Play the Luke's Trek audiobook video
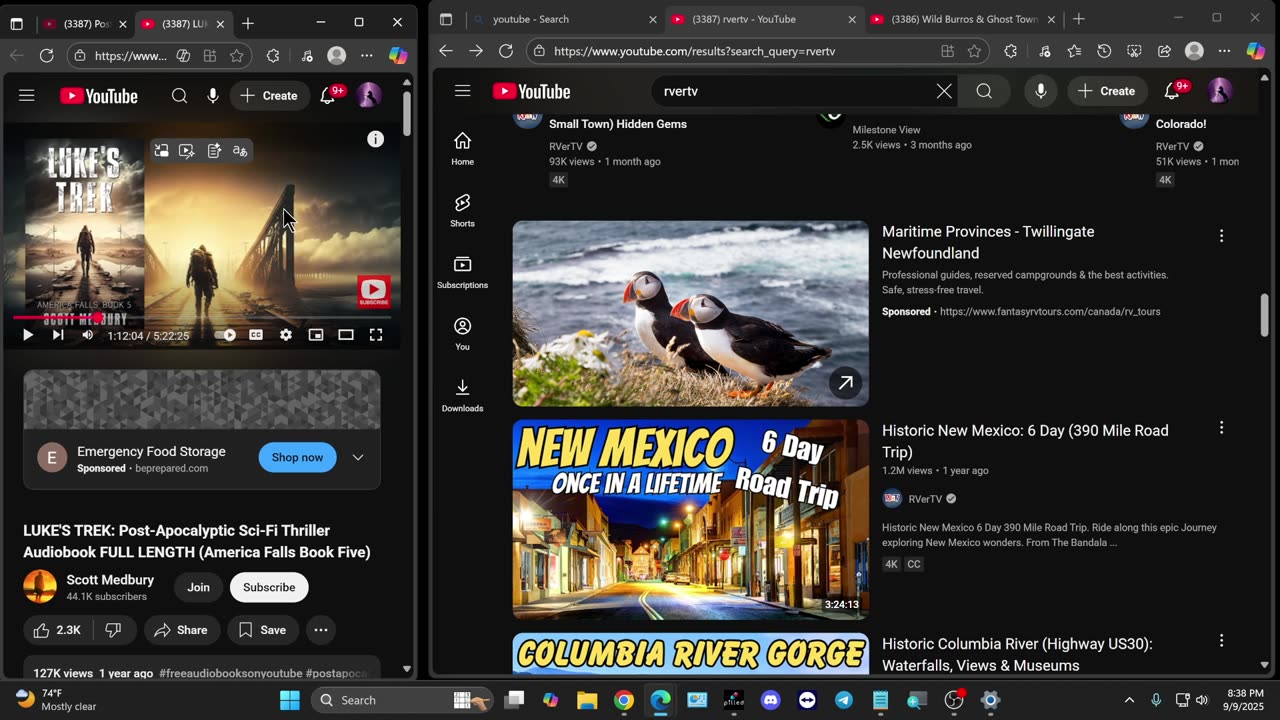This screenshot has width=1280, height=720. (28, 335)
